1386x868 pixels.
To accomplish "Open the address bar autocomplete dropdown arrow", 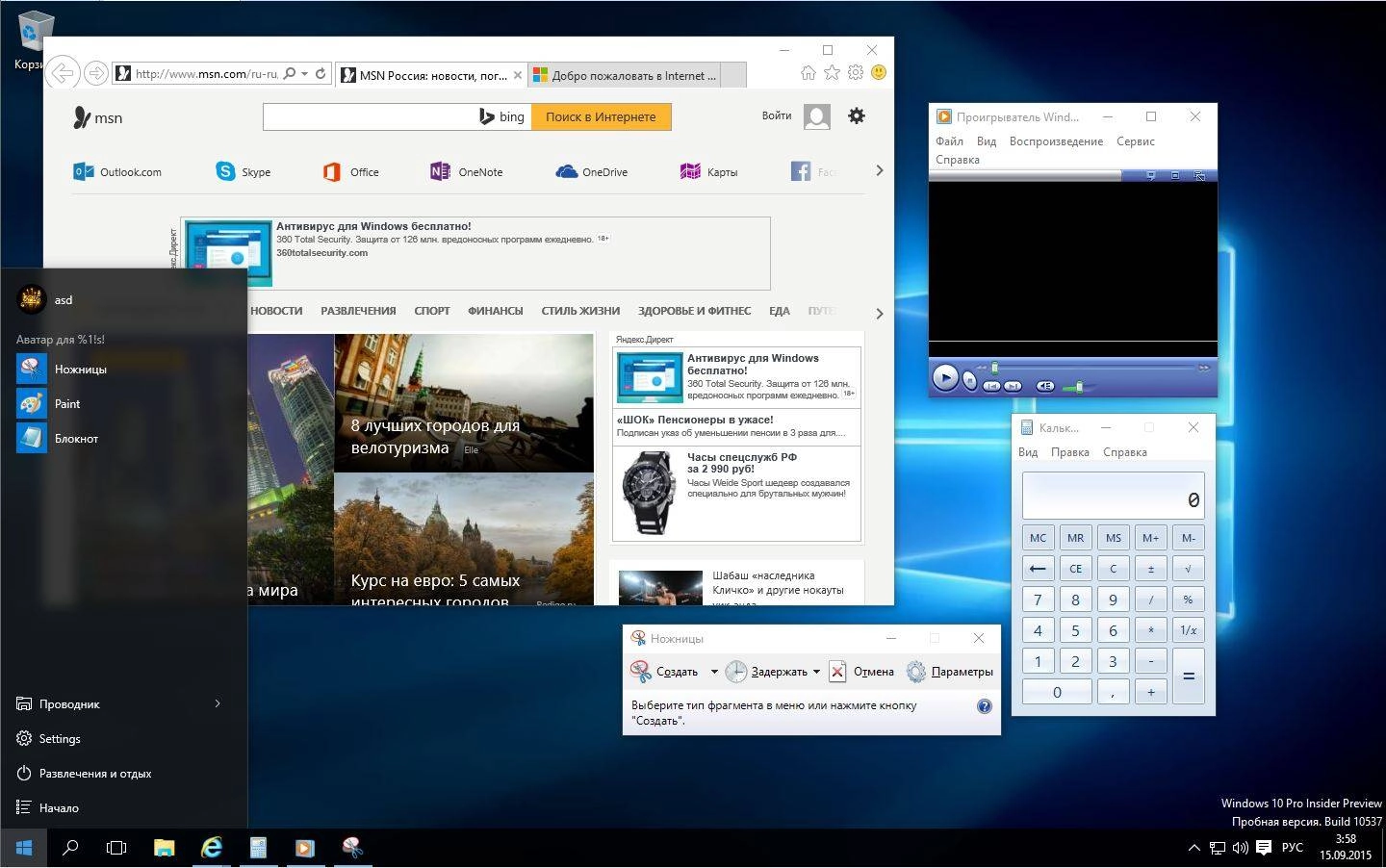I will [304, 73].
